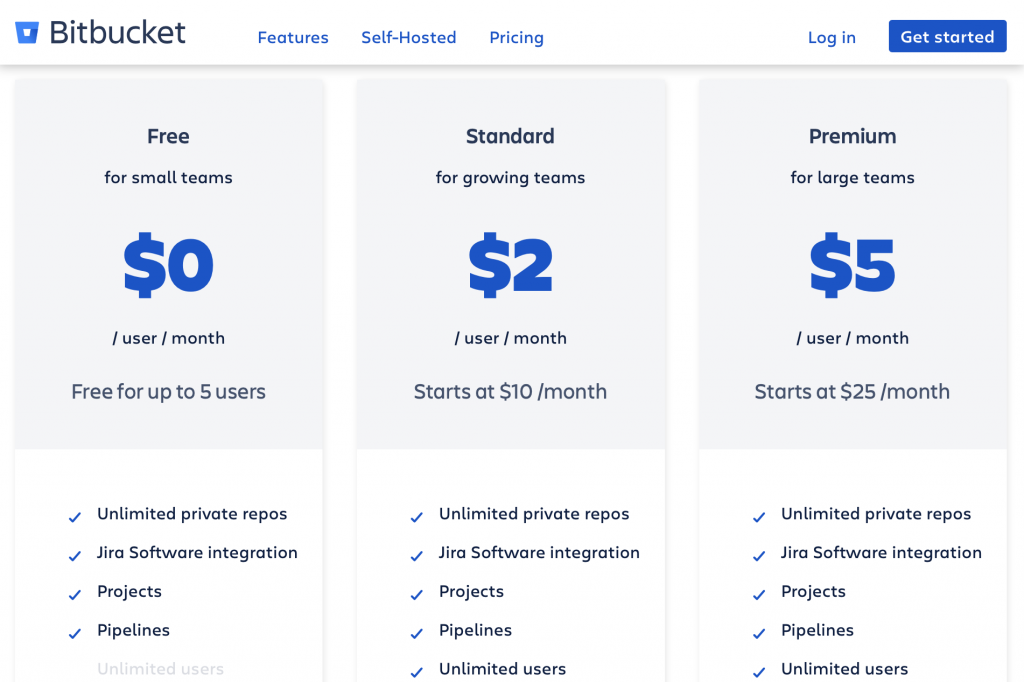
Task: Click the Bitbucket bucket logo icon
Action: tap(27, 33)
